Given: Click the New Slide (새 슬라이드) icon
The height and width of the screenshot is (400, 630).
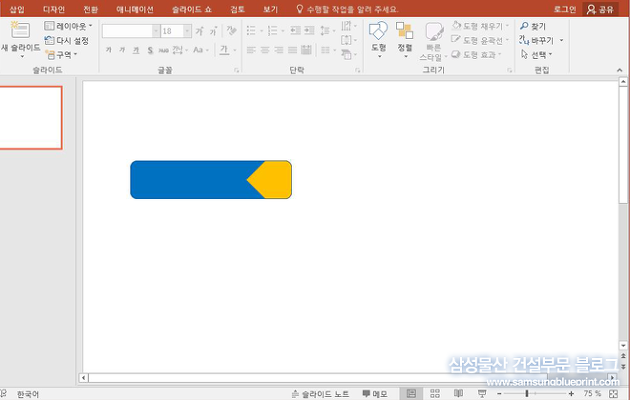Looking at the screenshot, I should 20,30.
